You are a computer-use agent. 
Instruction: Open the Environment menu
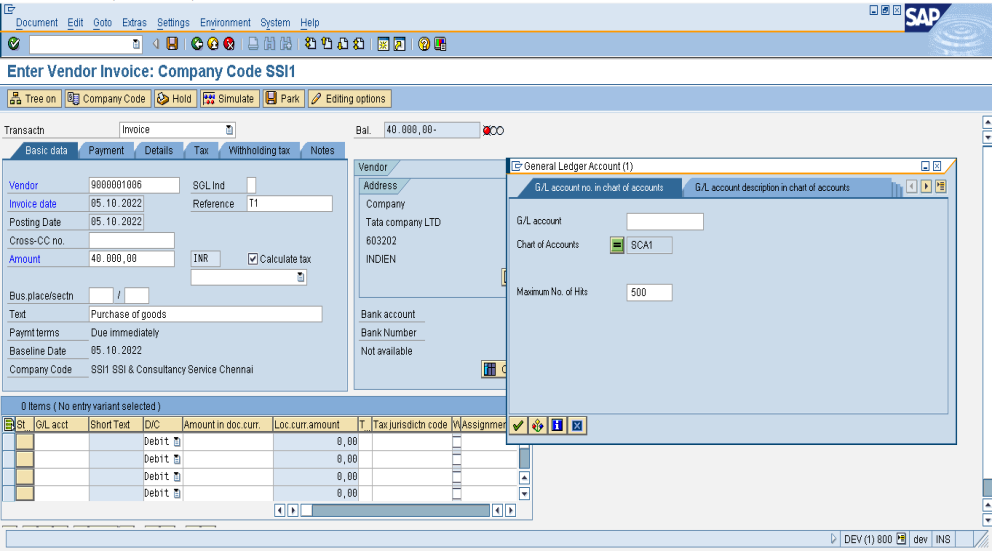tap(225, 22)
